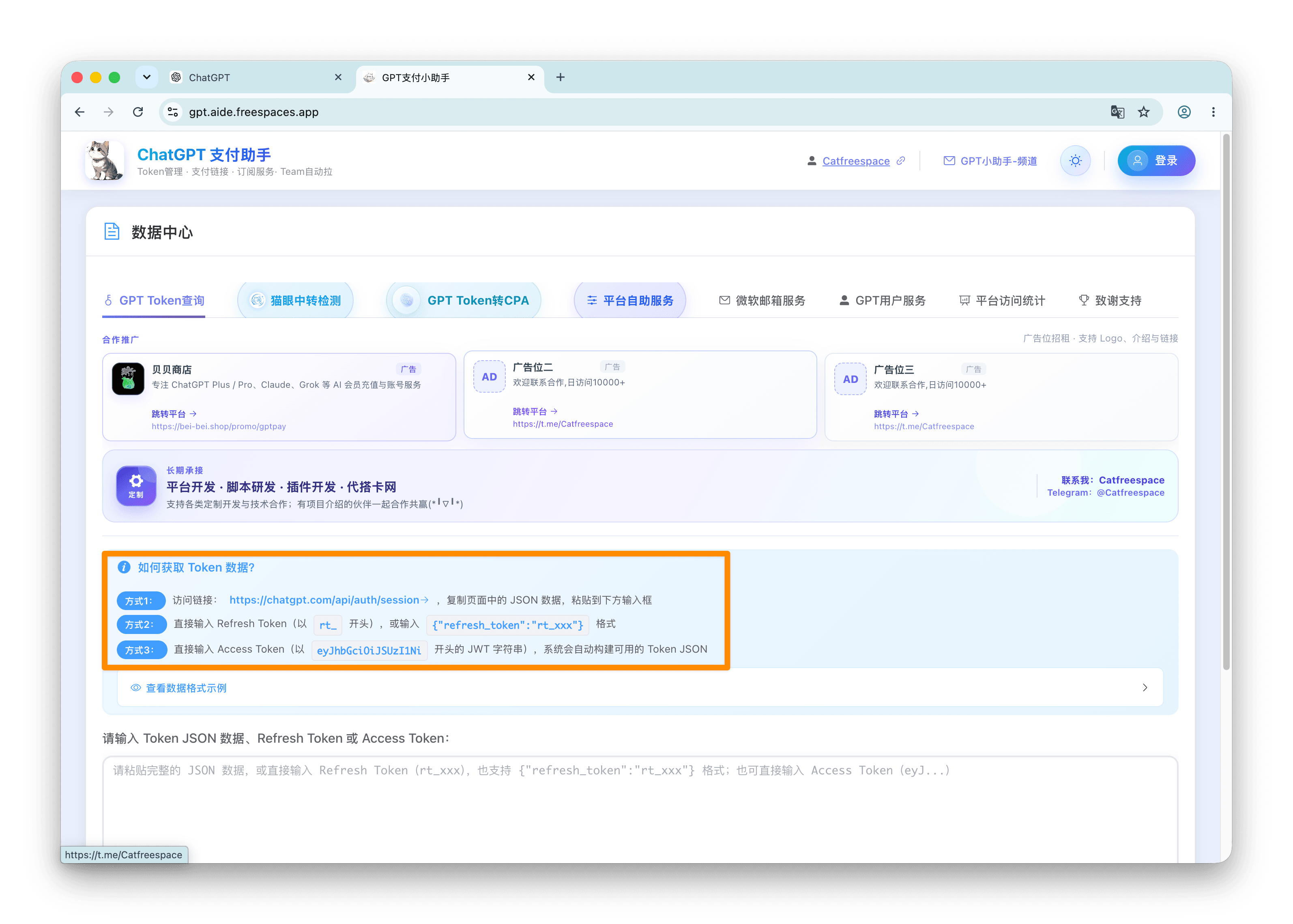Click the Google Translate icon
1293x924 pixels.
tap(1117, 112)
